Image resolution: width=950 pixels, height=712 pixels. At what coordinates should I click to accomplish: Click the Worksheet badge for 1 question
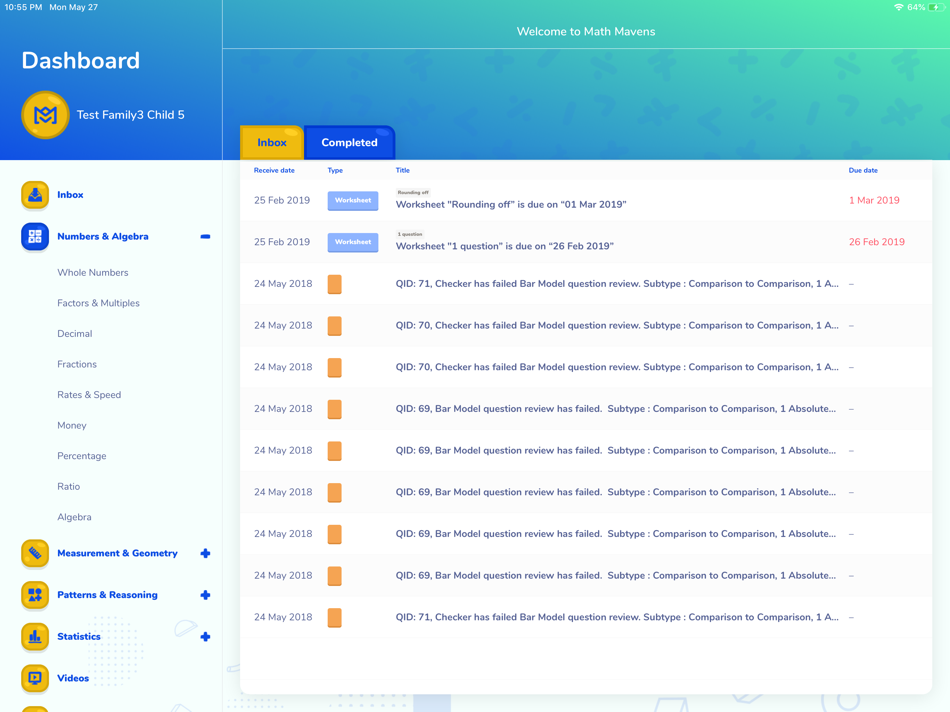(x=353, y=242)
